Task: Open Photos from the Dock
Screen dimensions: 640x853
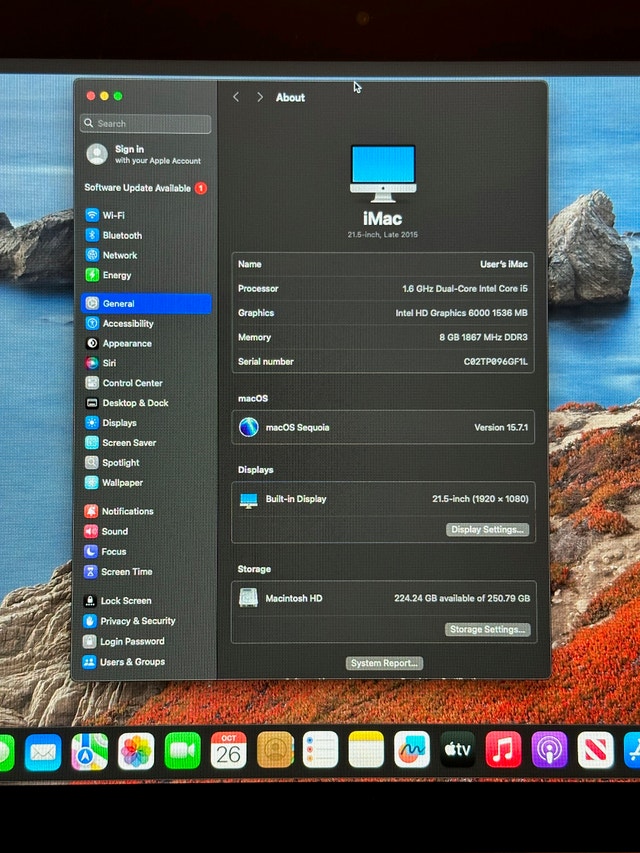Action: tap(136, 751)
